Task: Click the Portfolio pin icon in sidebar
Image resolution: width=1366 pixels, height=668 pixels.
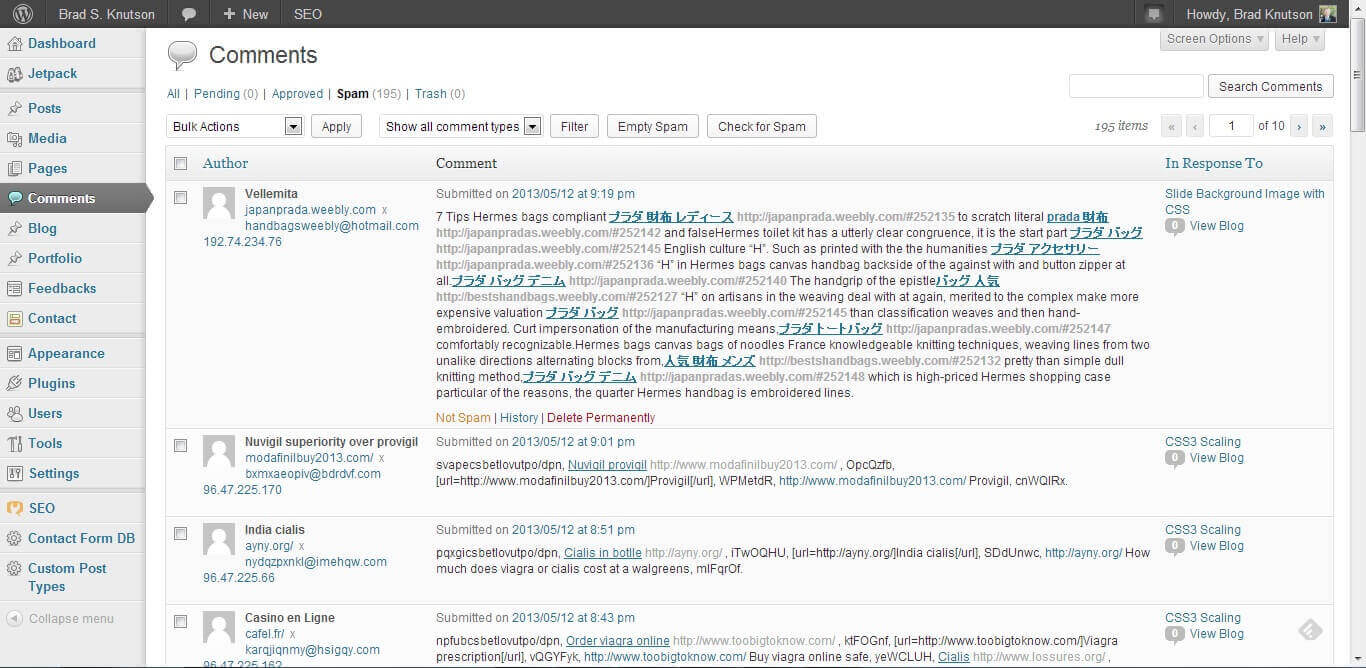Action: coord(14,258)
